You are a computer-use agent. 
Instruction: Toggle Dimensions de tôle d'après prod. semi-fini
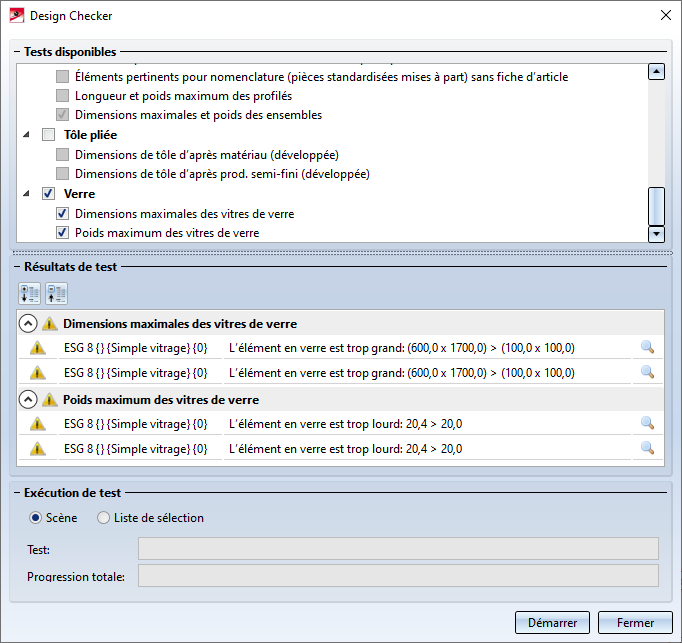pyautogui.click(x=62, y=174)
